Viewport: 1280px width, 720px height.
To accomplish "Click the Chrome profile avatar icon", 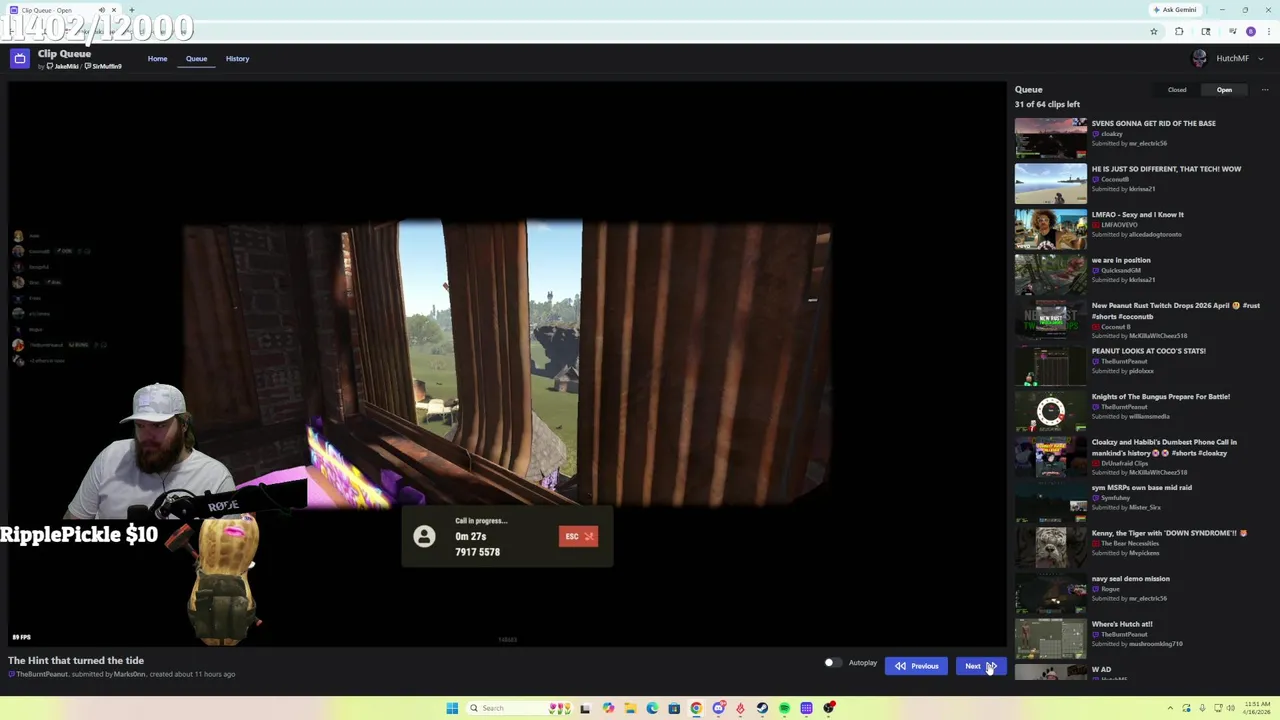I will [1250, 32].
